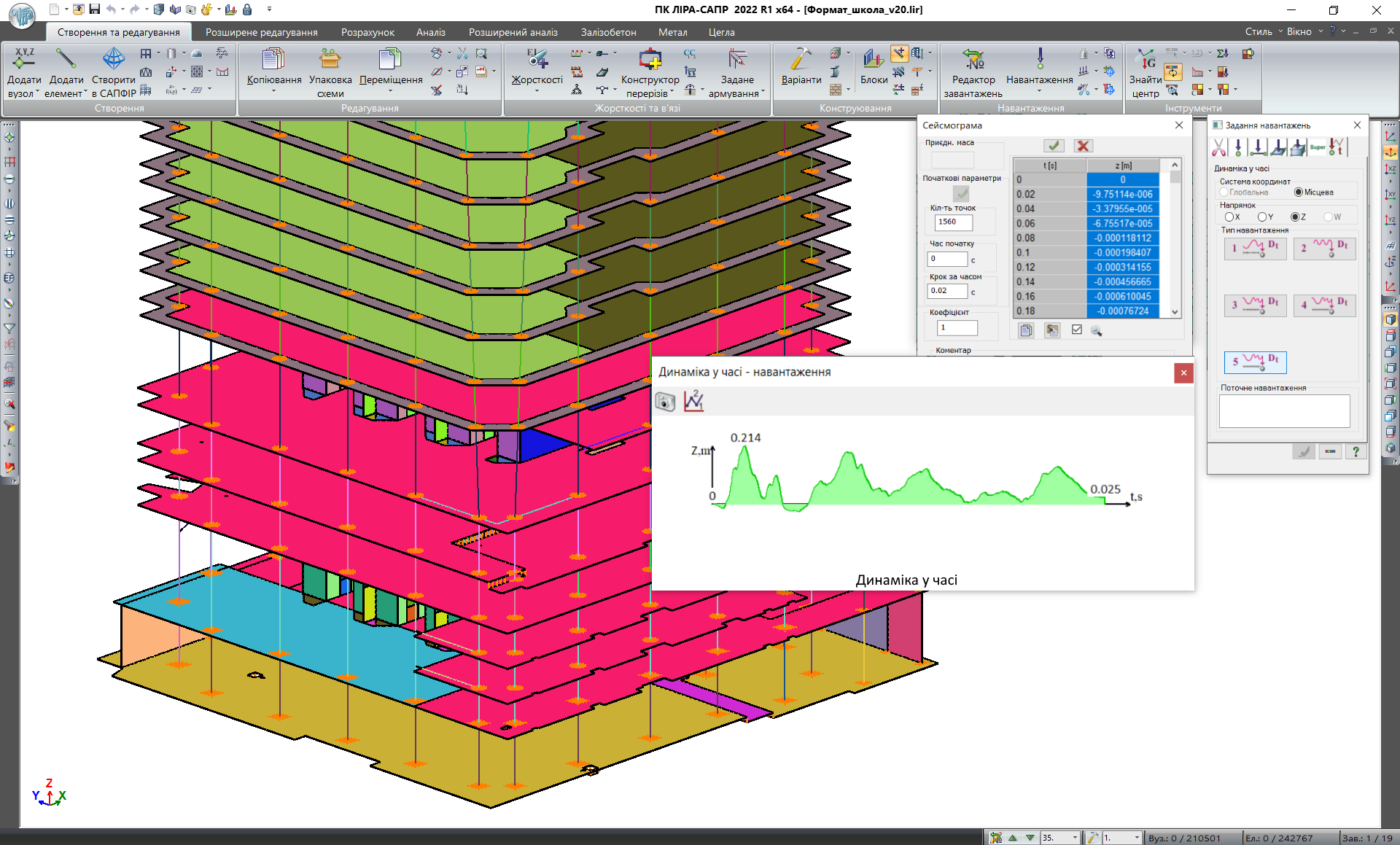Click zoom magnifier under seismogram table
This screenshot has width=1400, height=845.
click(1096, 330)
